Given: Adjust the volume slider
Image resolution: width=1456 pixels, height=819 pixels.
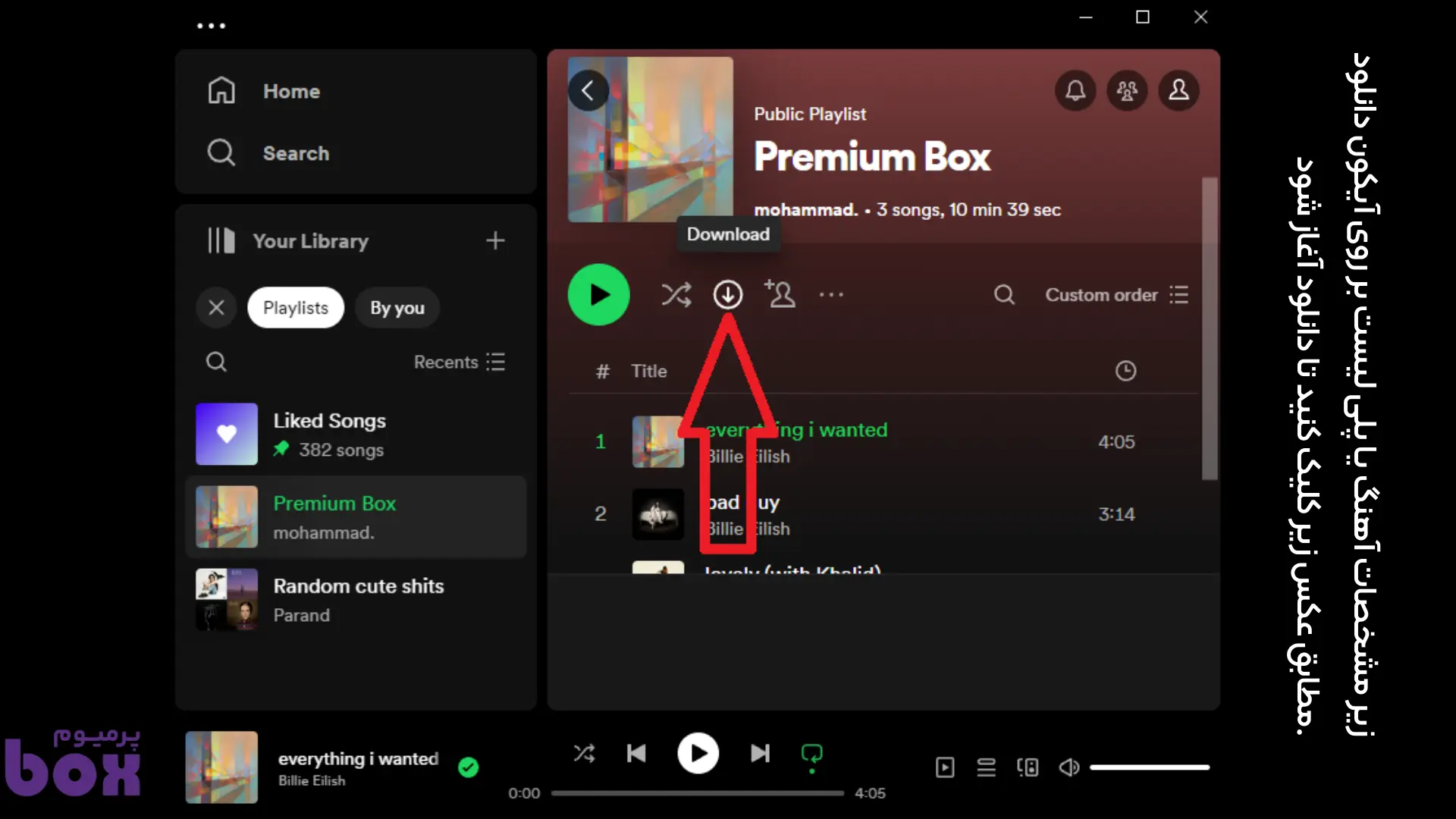Looking at the screenshot, I should coord(1150,767).
